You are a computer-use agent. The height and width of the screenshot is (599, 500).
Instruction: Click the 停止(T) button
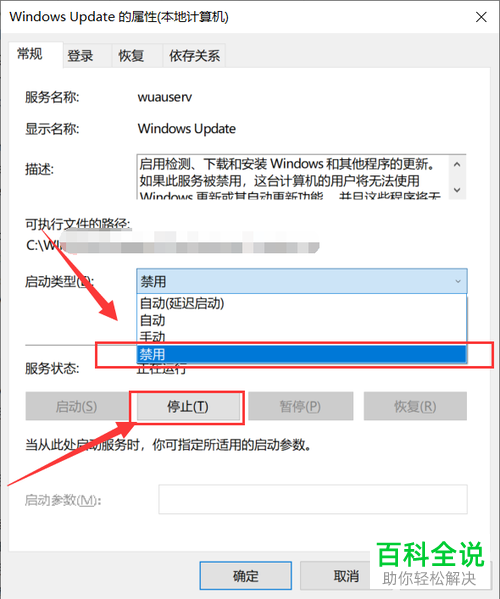tap(188, 406)
